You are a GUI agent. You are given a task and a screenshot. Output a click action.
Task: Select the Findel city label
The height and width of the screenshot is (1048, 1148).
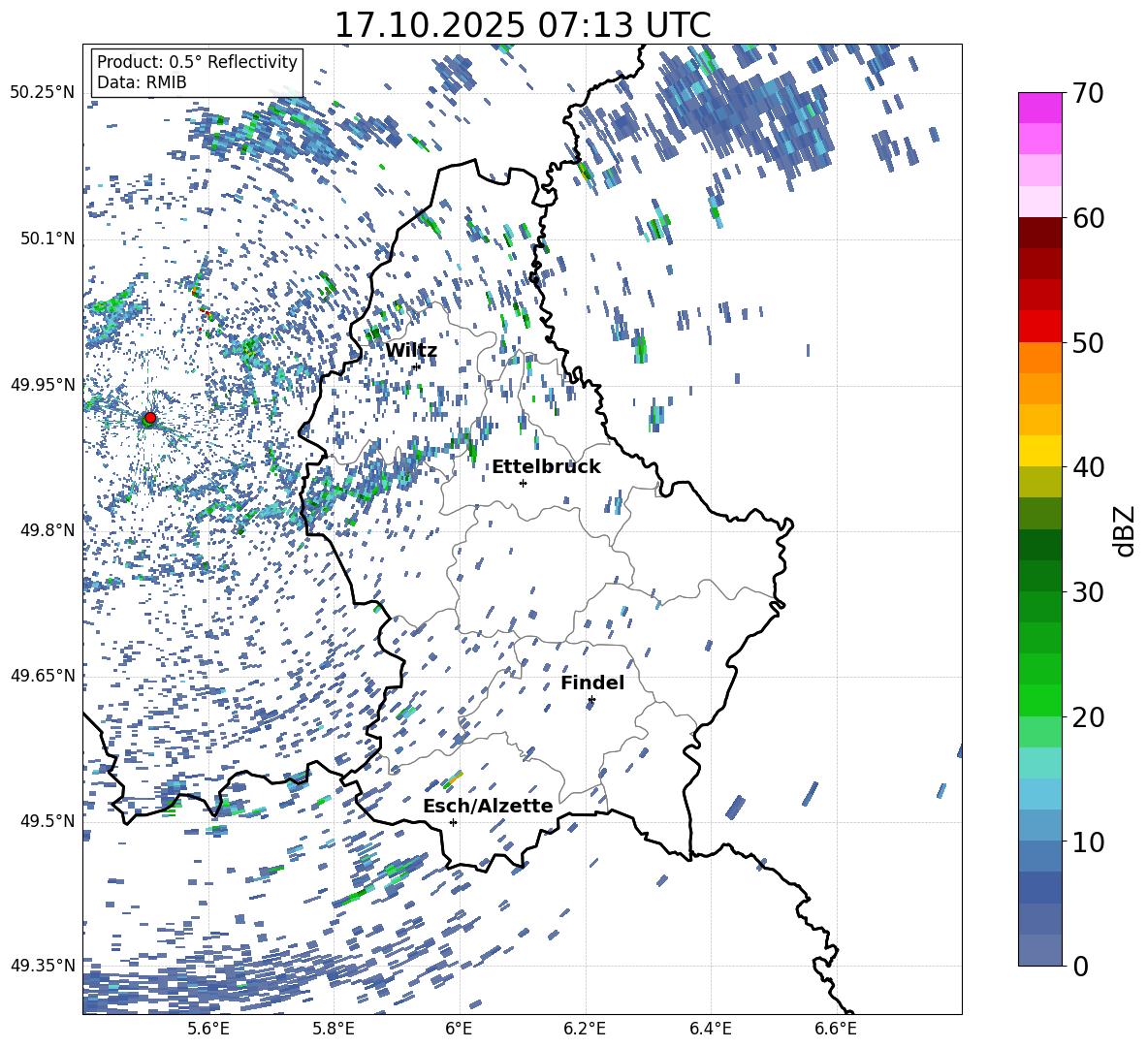[x=591, y=683]
